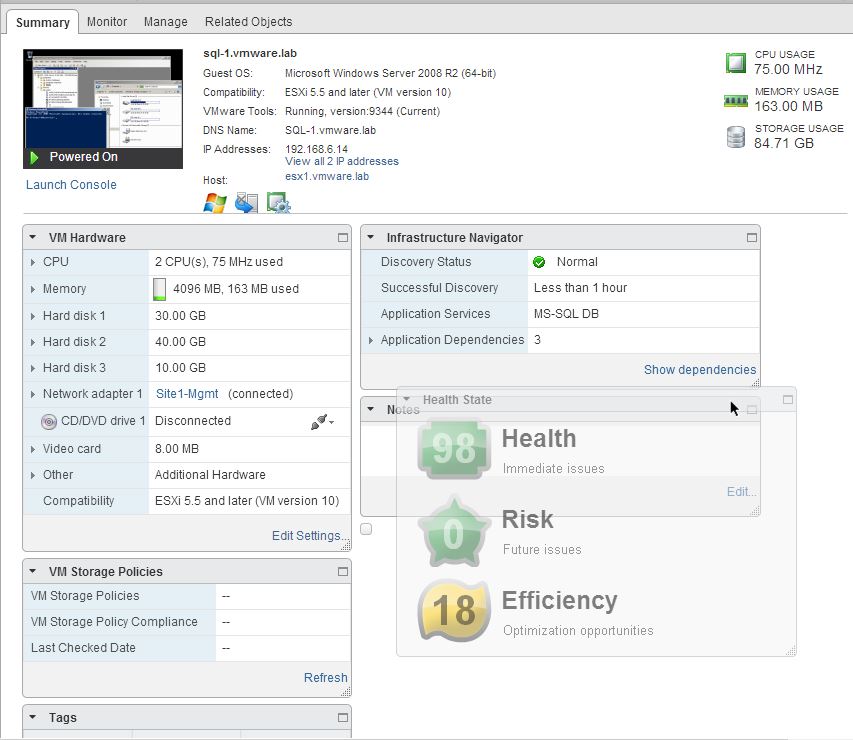Collapse the VM Hardware panel

point(33,237)
